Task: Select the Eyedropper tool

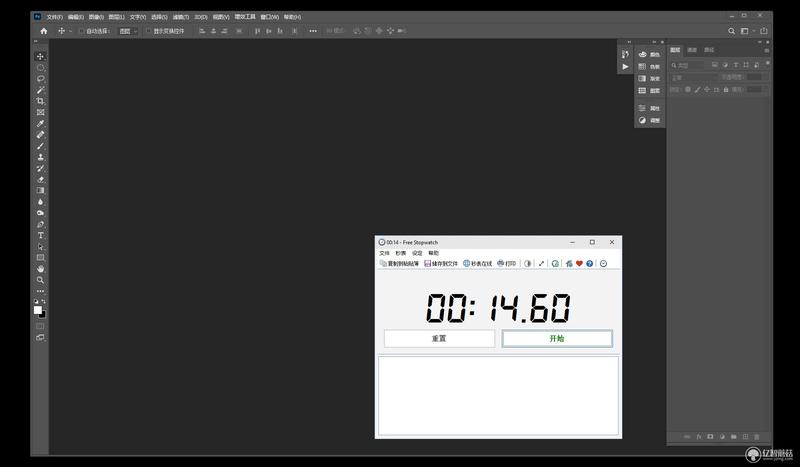Action: pos(40,124)
